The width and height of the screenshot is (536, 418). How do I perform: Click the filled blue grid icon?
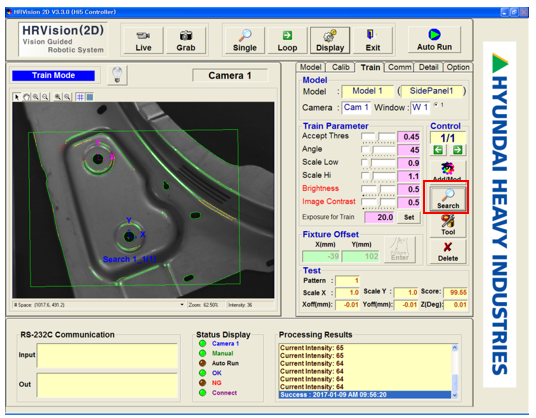point(90,97)
